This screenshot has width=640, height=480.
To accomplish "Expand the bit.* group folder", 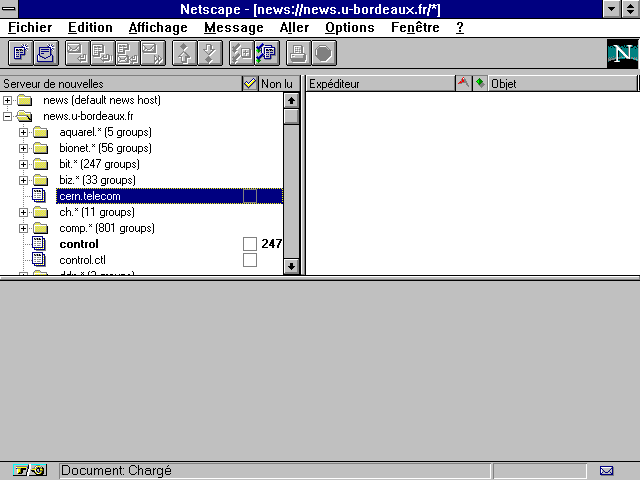I will coord(23,164).
